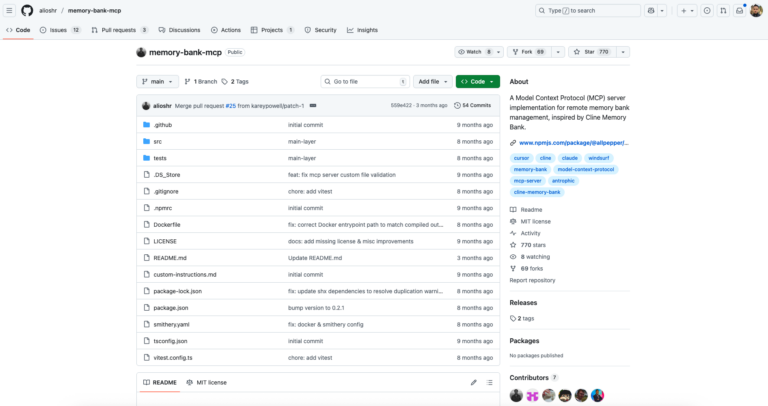
Task: Open the issues icon in header
Action: pos(707,10)
